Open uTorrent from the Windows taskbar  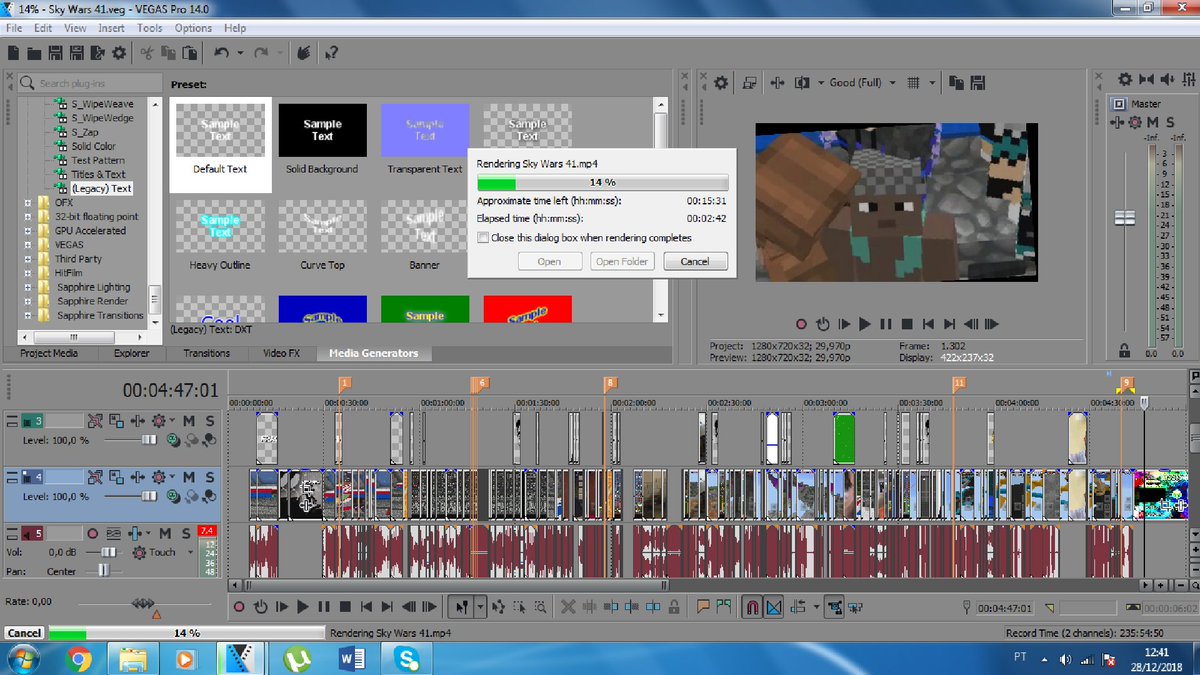(296, 658)
